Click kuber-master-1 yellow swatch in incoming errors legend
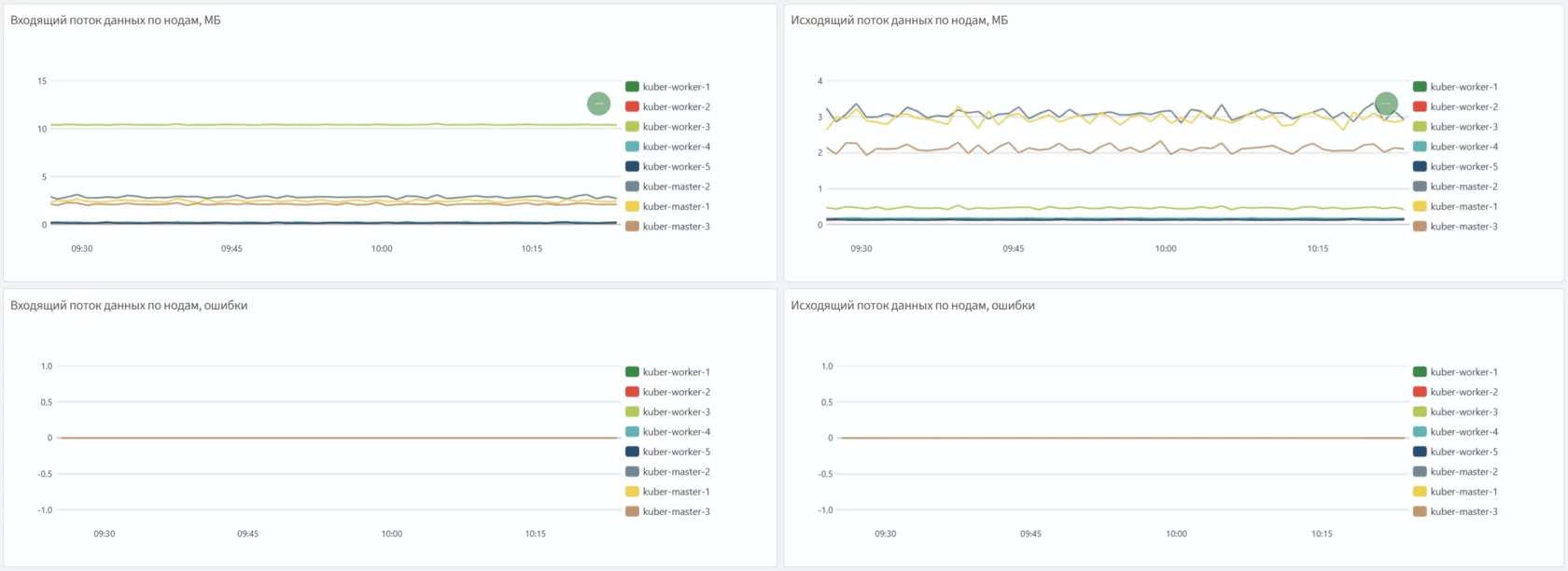Viewport: 1568px width, 571px height. pos(632,492)
